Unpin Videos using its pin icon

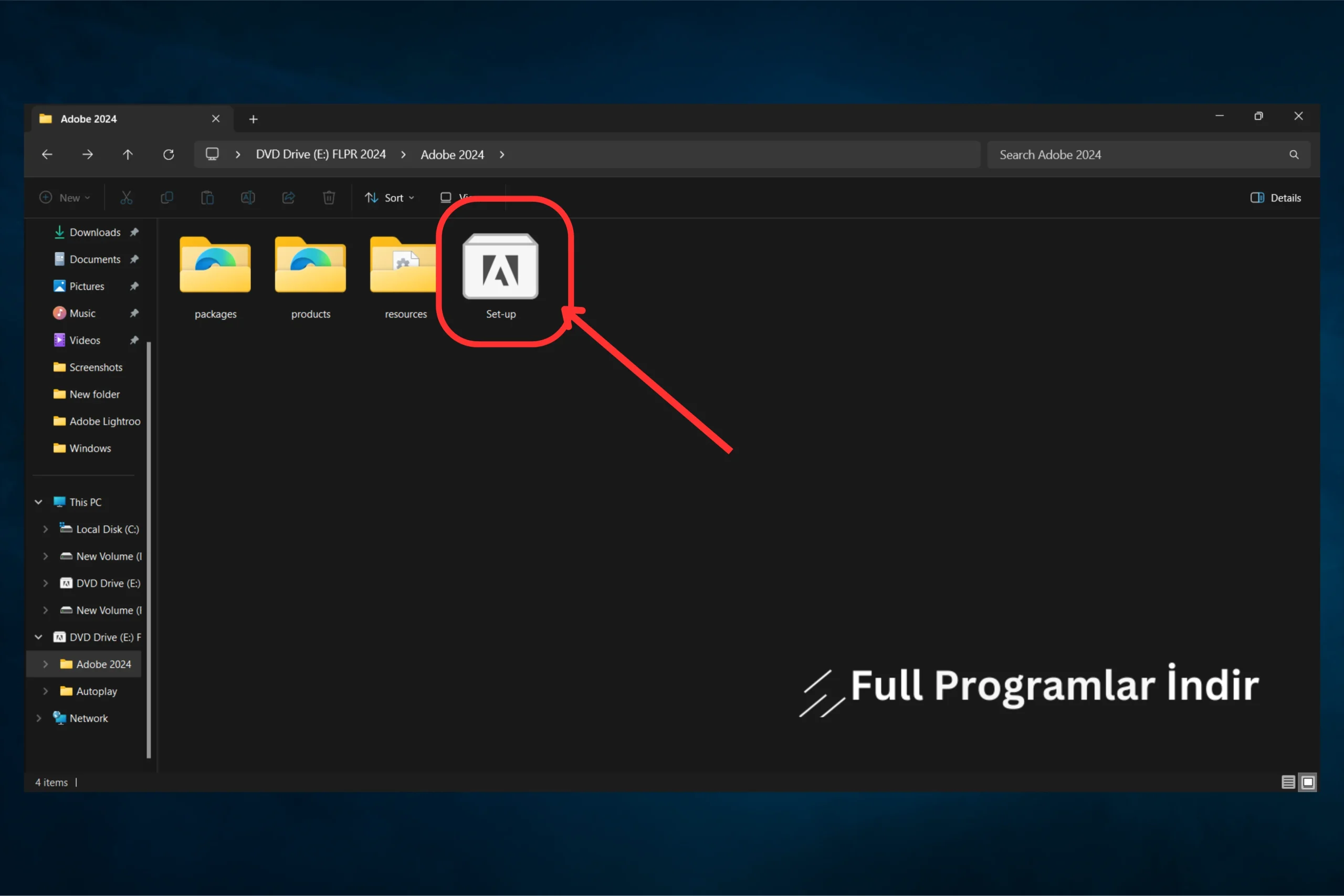click(134, 341)
